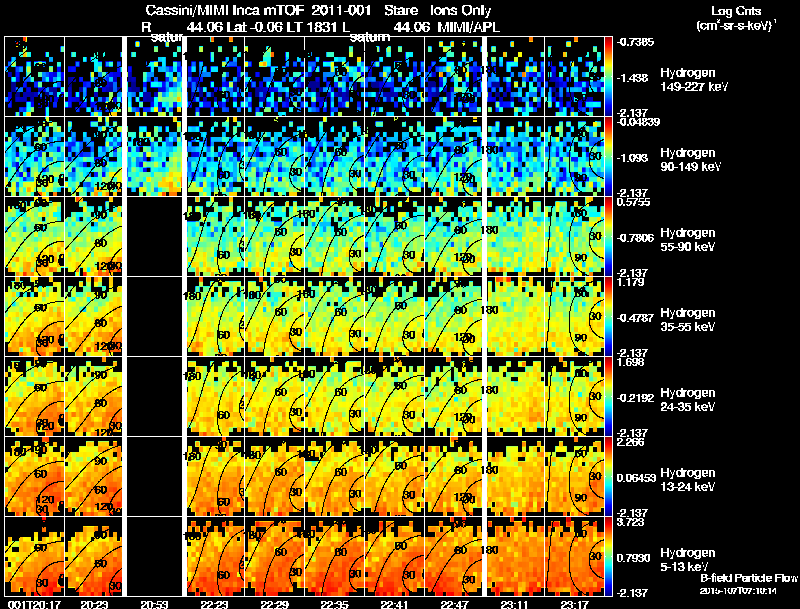This screenshot has height=609, width=800.
Task: Click the -0.2192 colorbar midpoint value
Action: click(635, 398)
